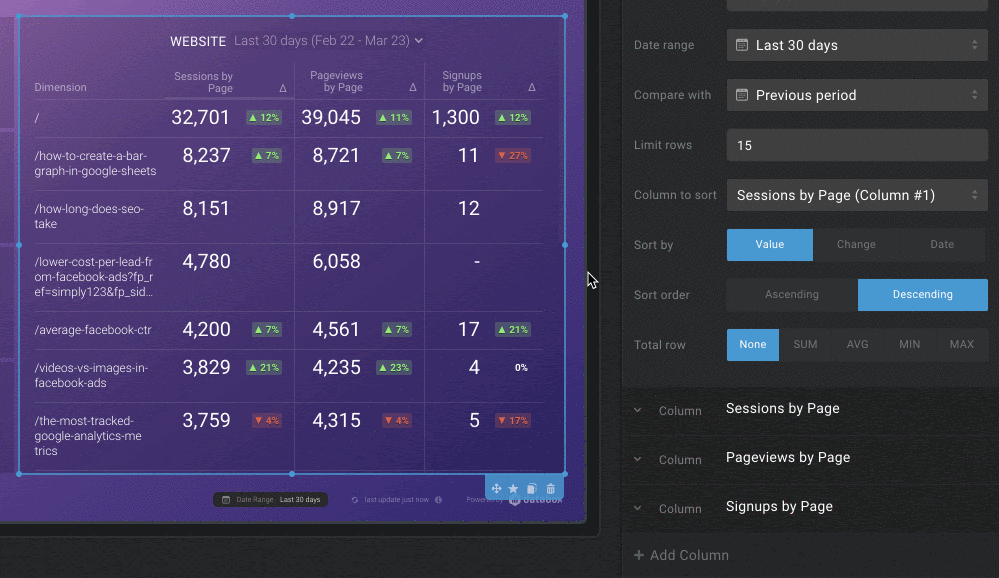Click the plus icon next to Add Column
999x578 pixels.
(639, 555)
